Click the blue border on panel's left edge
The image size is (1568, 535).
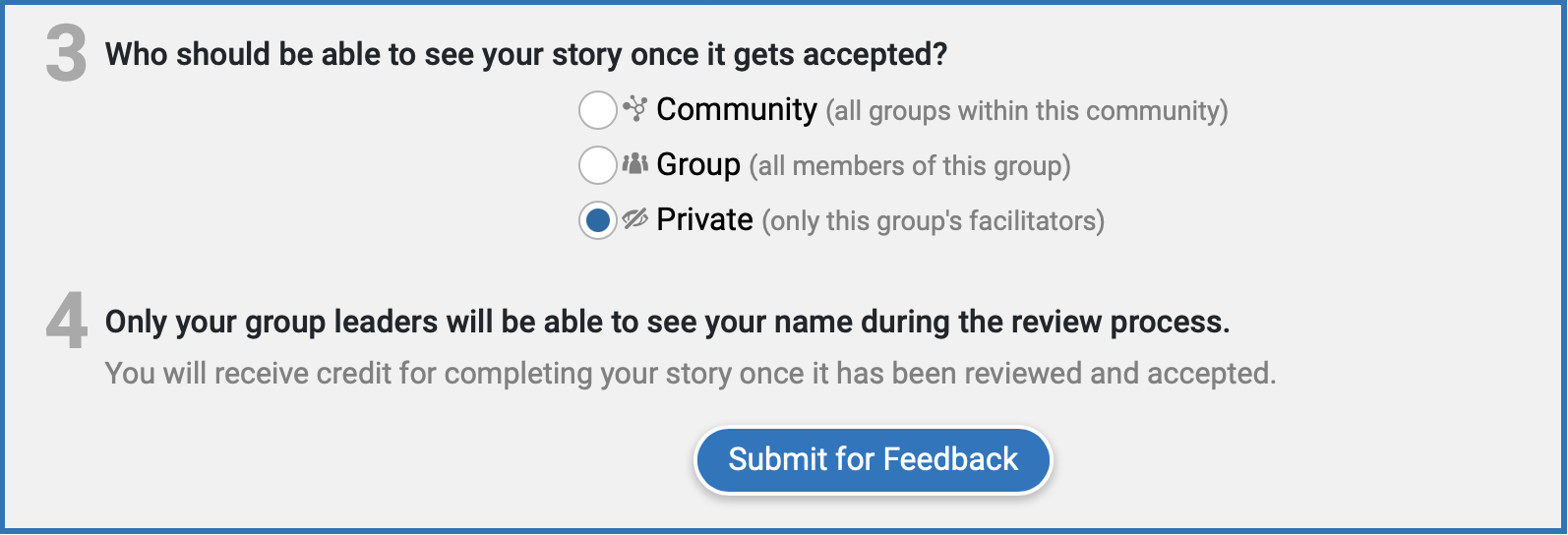coord(3,267)
